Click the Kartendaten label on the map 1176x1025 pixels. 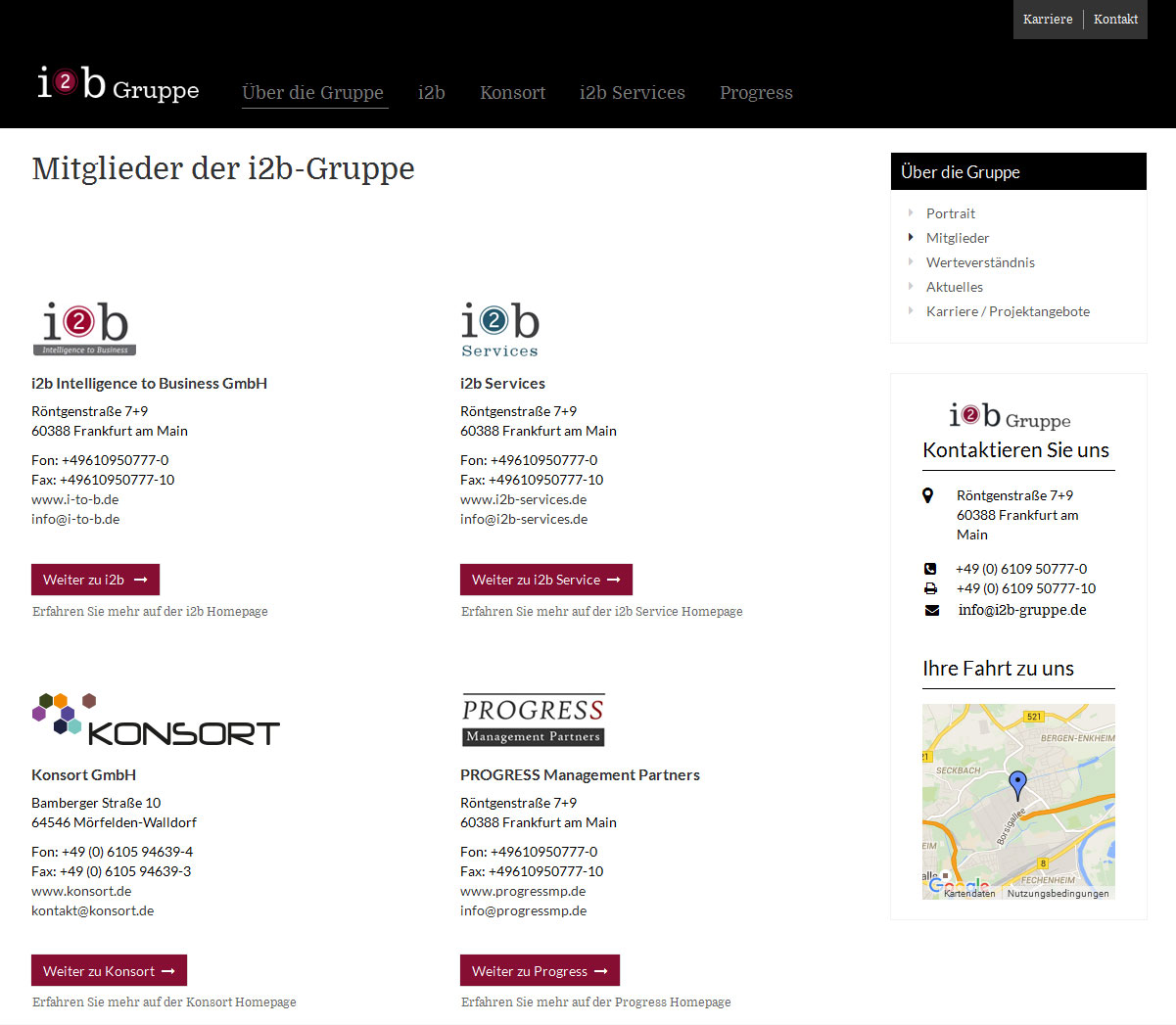point(969,893)
